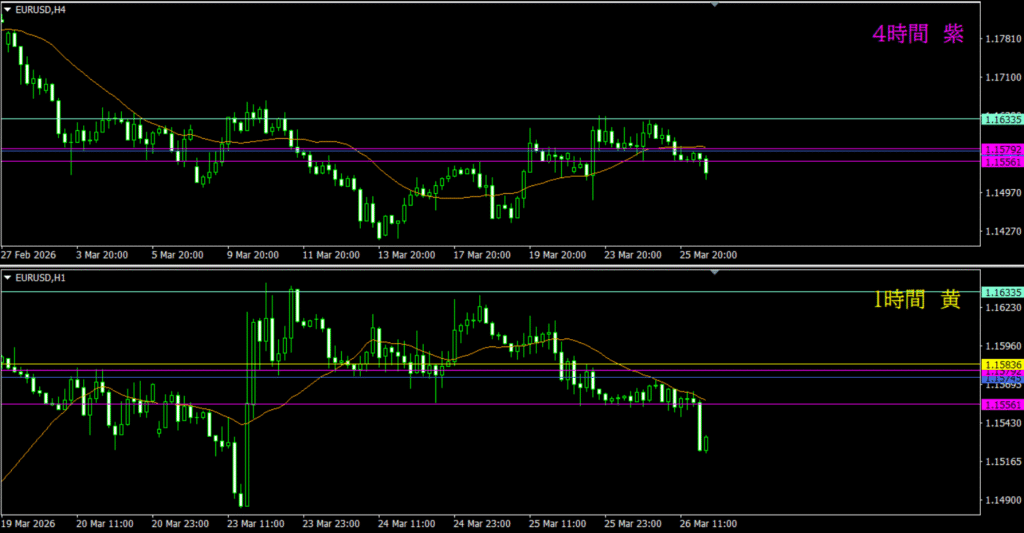Click the 25 Mar 20:00 time label
This screenshot has width=1024, height=533.
[711, 255]
